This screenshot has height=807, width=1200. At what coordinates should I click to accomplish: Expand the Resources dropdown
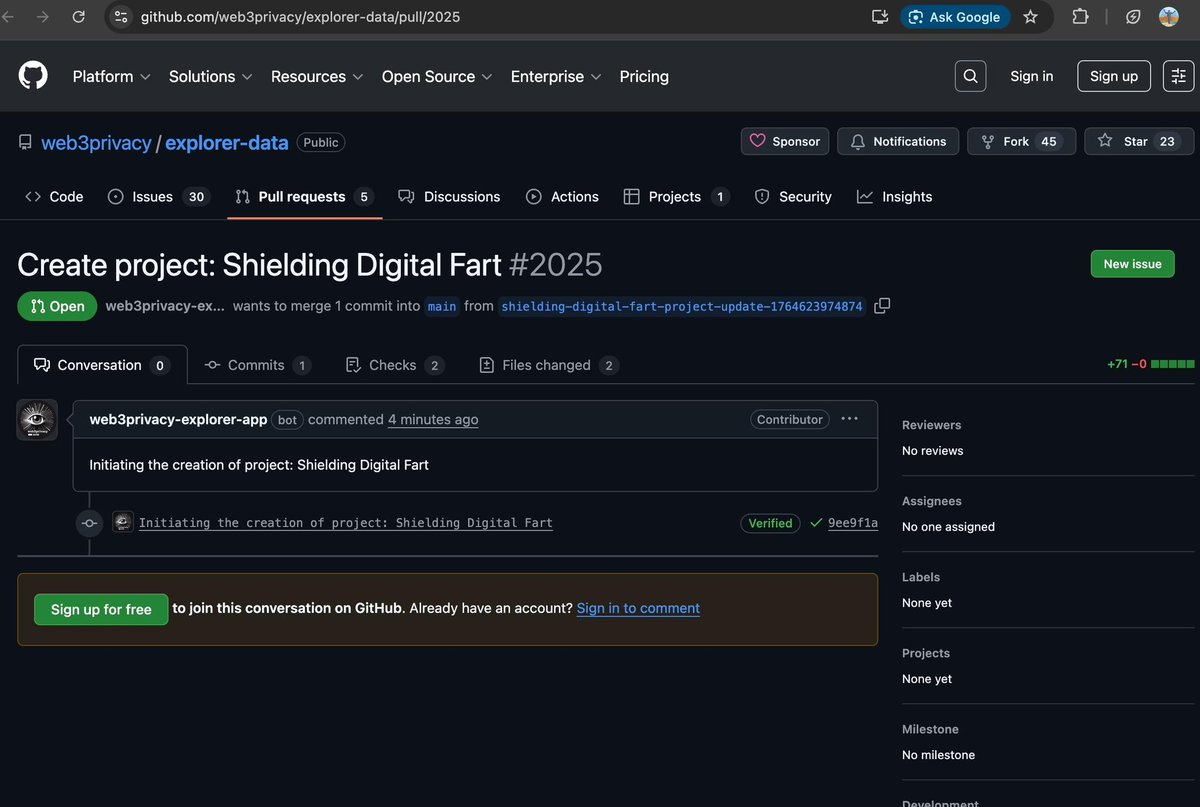(x=316, y=76)
